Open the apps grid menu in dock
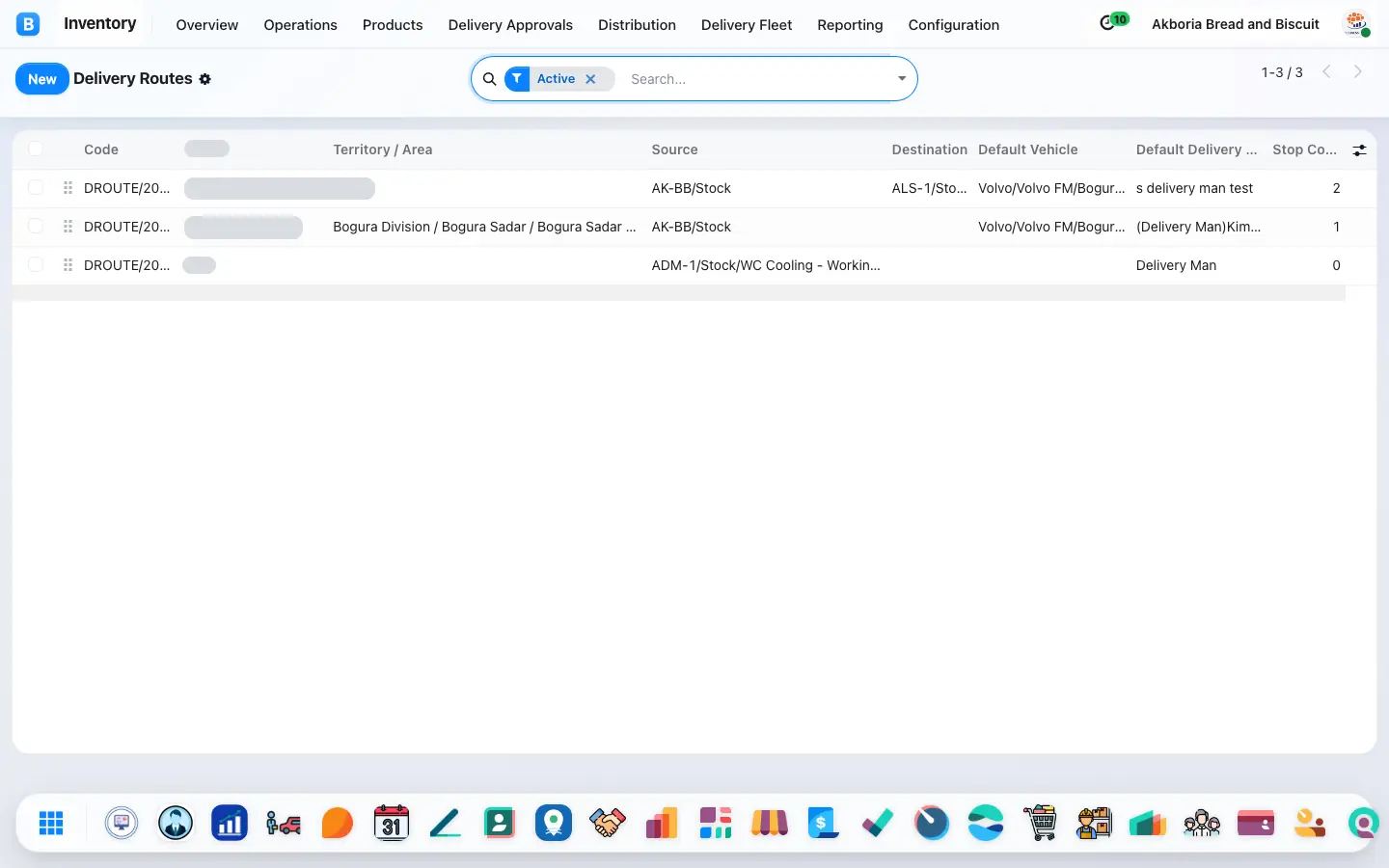This screenshot has height=868, width=1389. pos(51,823)
